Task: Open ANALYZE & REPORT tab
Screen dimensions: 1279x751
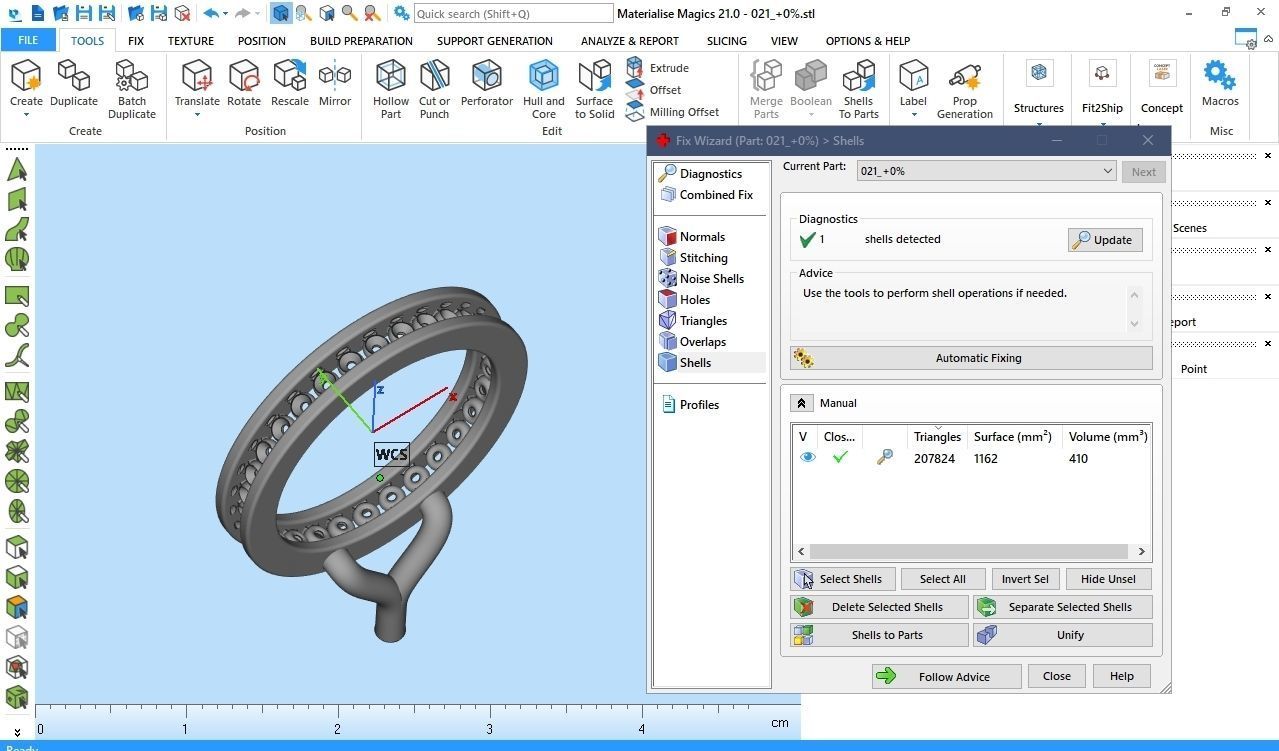Action: [630, 41]
